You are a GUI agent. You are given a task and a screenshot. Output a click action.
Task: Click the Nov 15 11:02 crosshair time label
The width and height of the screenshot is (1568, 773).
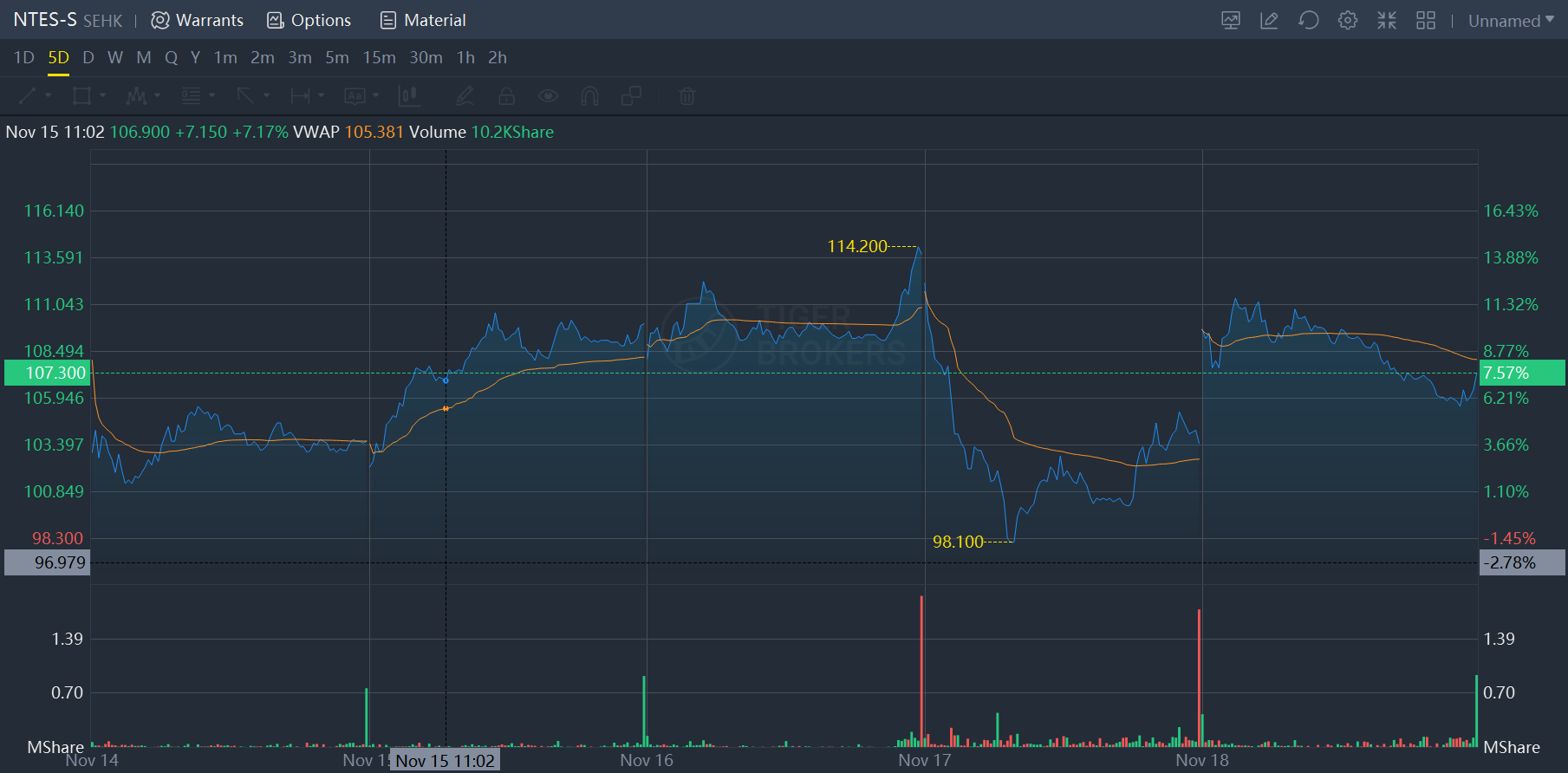445,761
